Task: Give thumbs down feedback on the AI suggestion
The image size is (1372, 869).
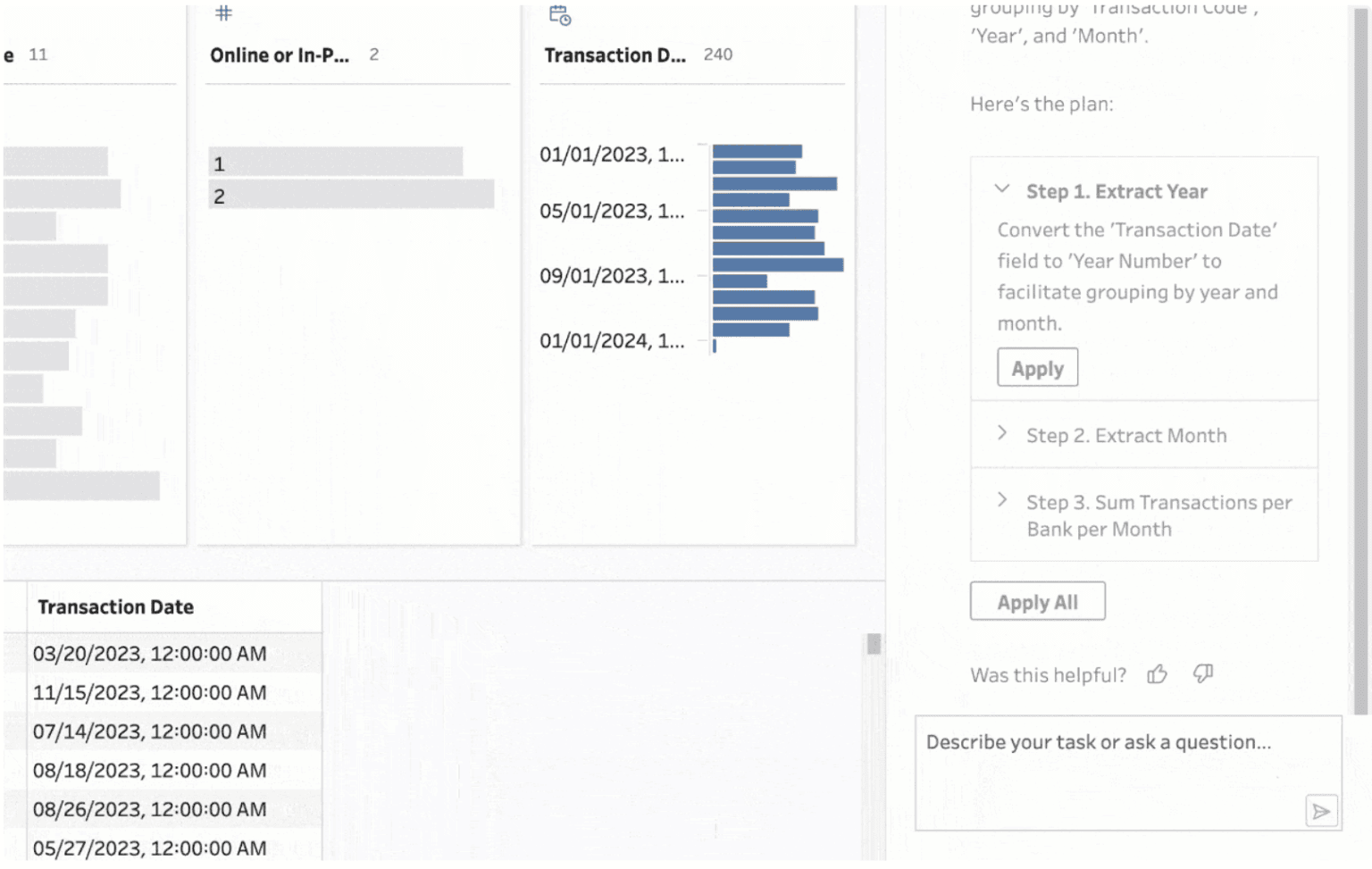Action: 1202,674
